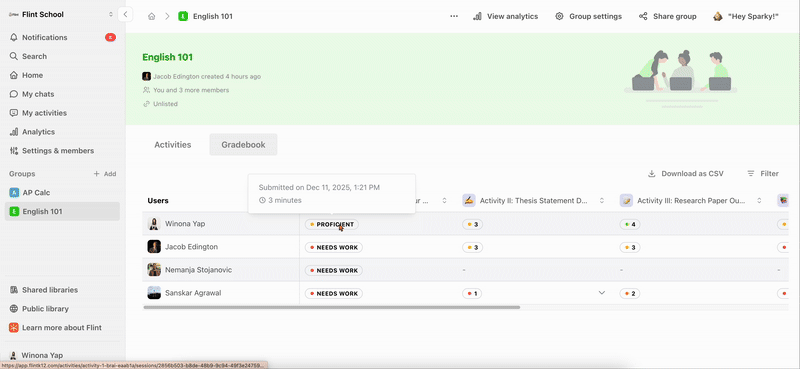Click Sanskar Agrawal's Activity III score 2
800x369 pixels.
(x=630, y=293)
